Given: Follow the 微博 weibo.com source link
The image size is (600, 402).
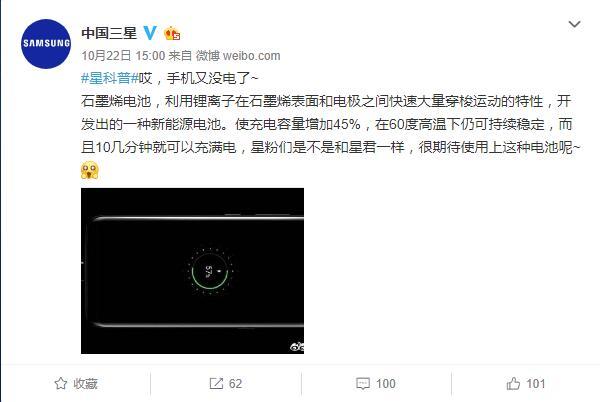Looking at the screenshot, I should point(238,56).
